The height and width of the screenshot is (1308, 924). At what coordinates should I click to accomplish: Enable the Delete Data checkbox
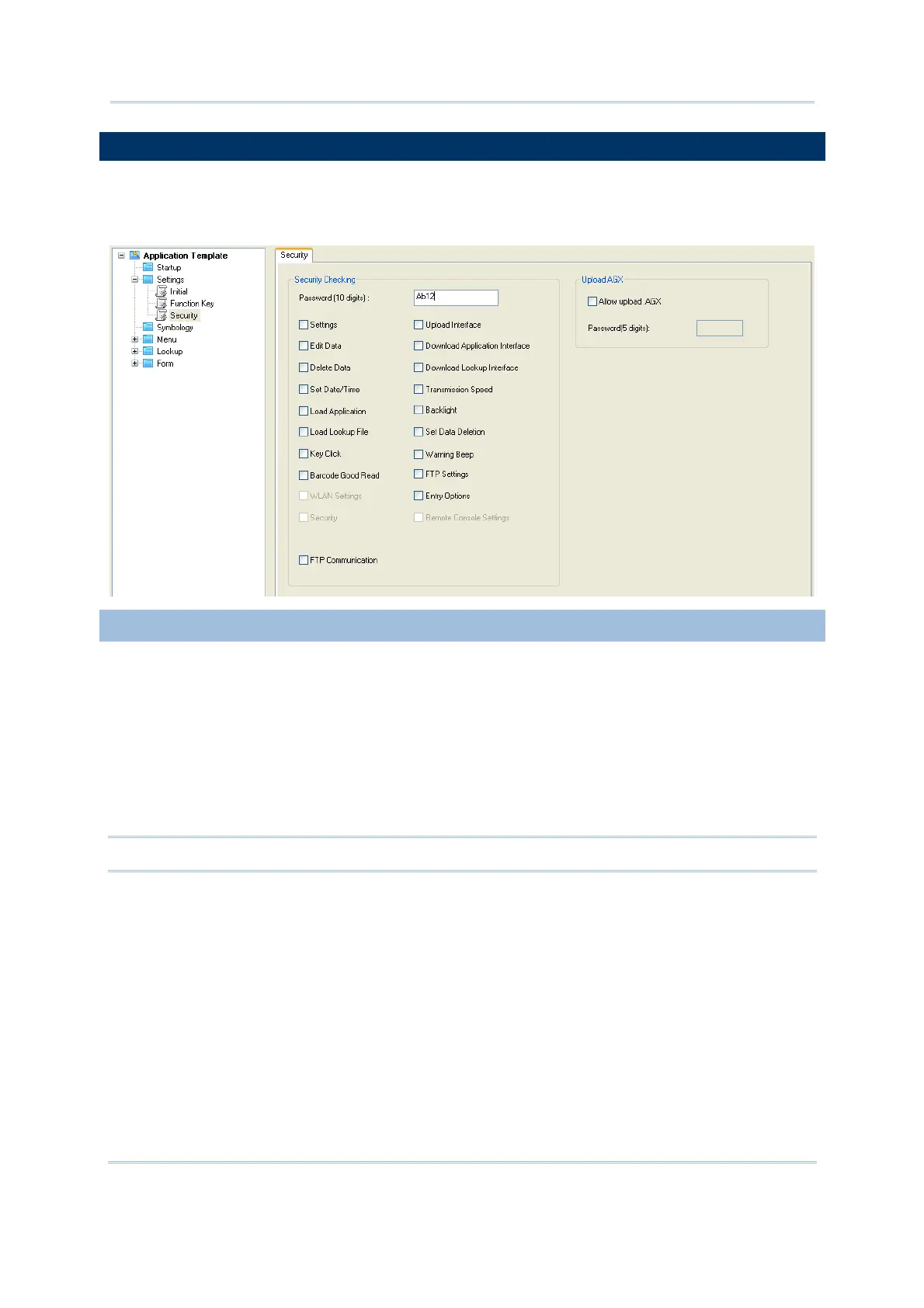click(x=304, y=367)
